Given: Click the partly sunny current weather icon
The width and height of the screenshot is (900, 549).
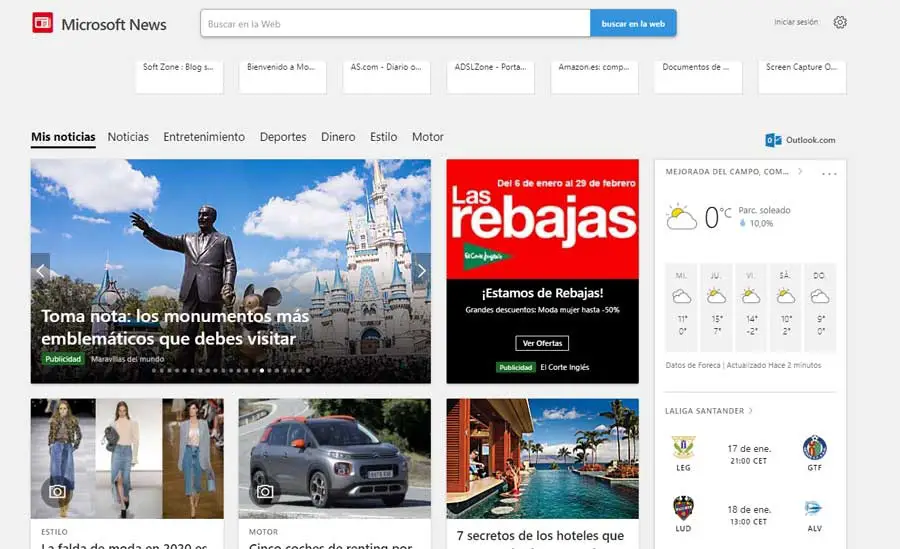Looking at the screenshot, I should point(681,217).
